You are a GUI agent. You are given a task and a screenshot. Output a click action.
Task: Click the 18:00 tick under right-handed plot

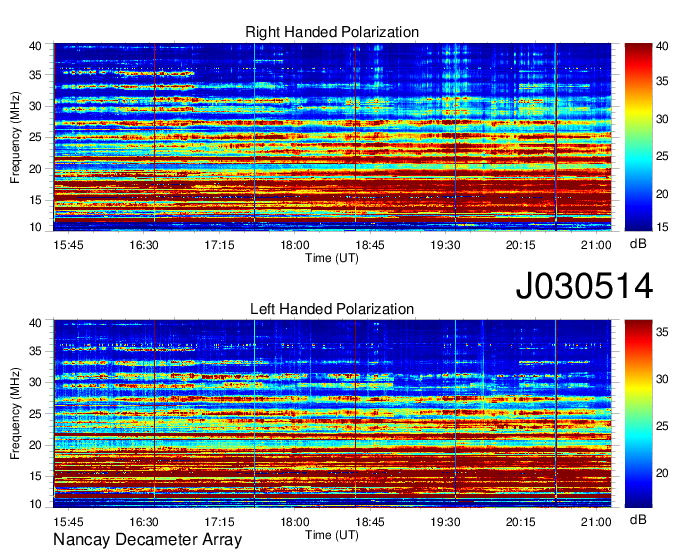pos(295,245)
